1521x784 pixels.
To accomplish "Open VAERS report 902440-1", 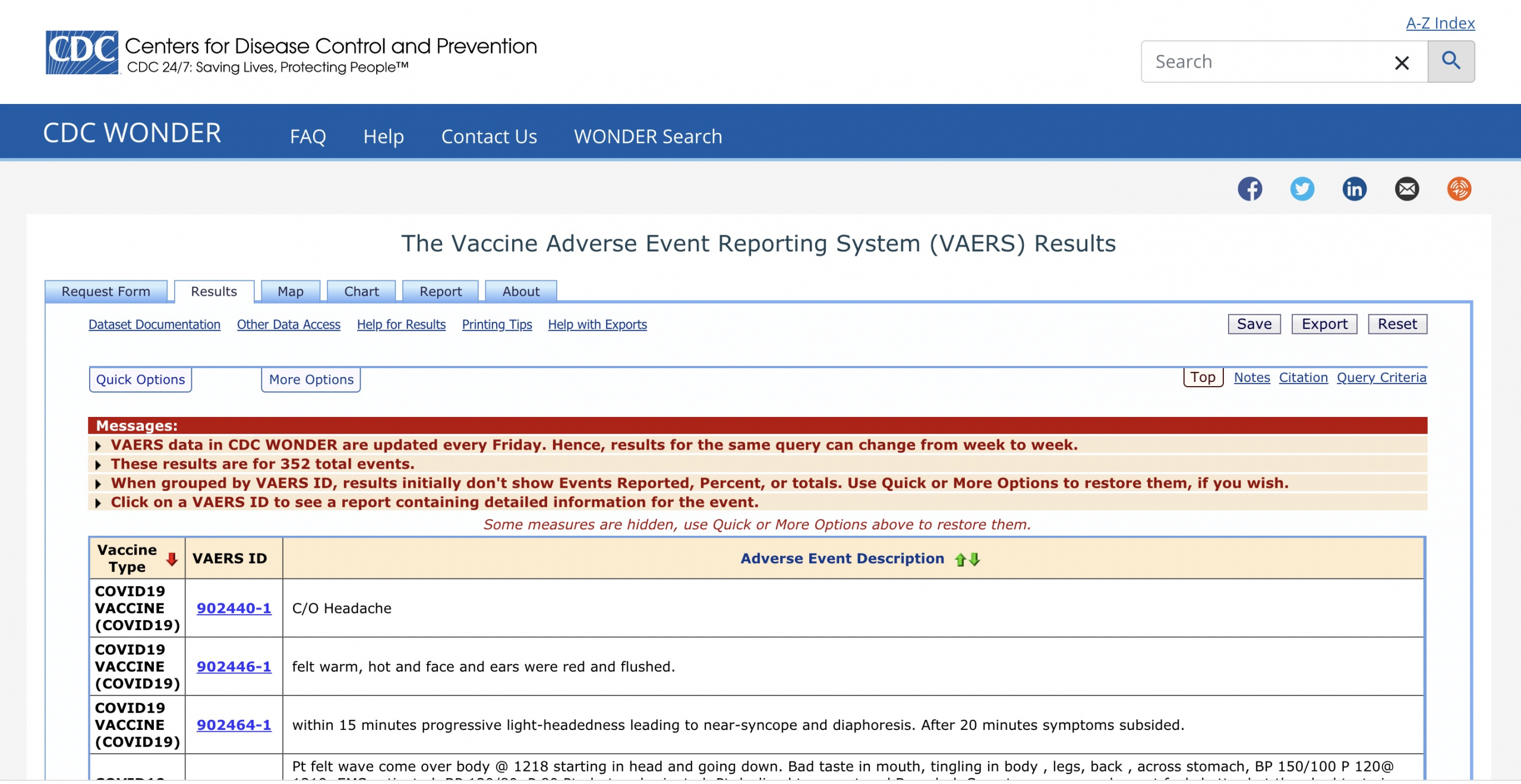I will coord(233,608).
